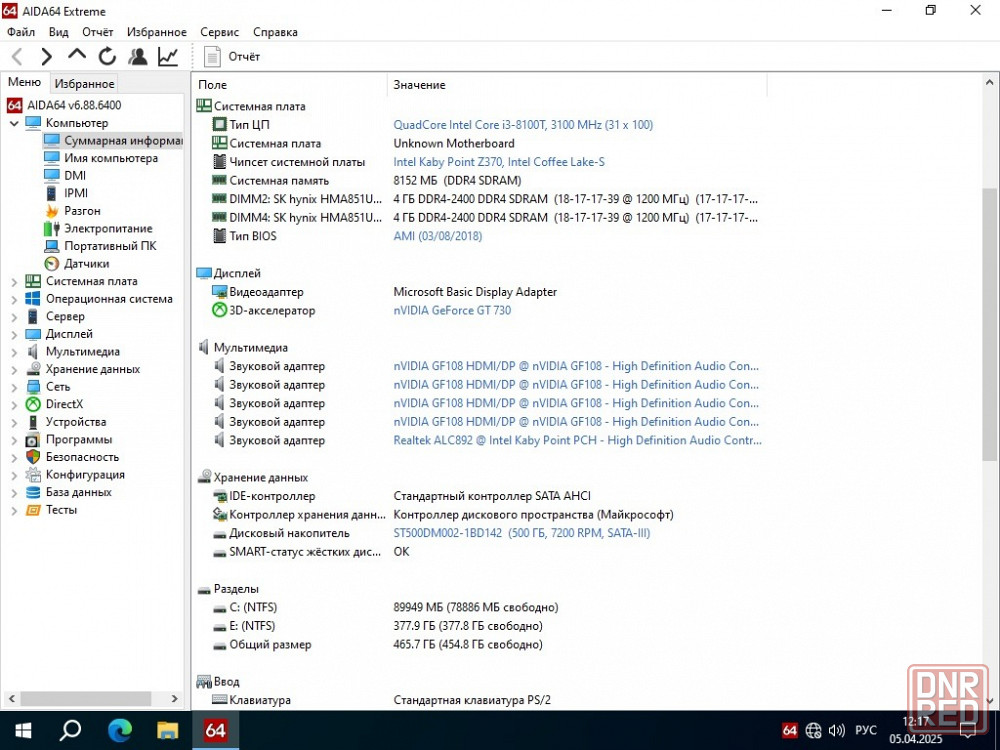The image size is (1000, 750).
Task: Open the Справка menu
Action: [x=275, y=32]
